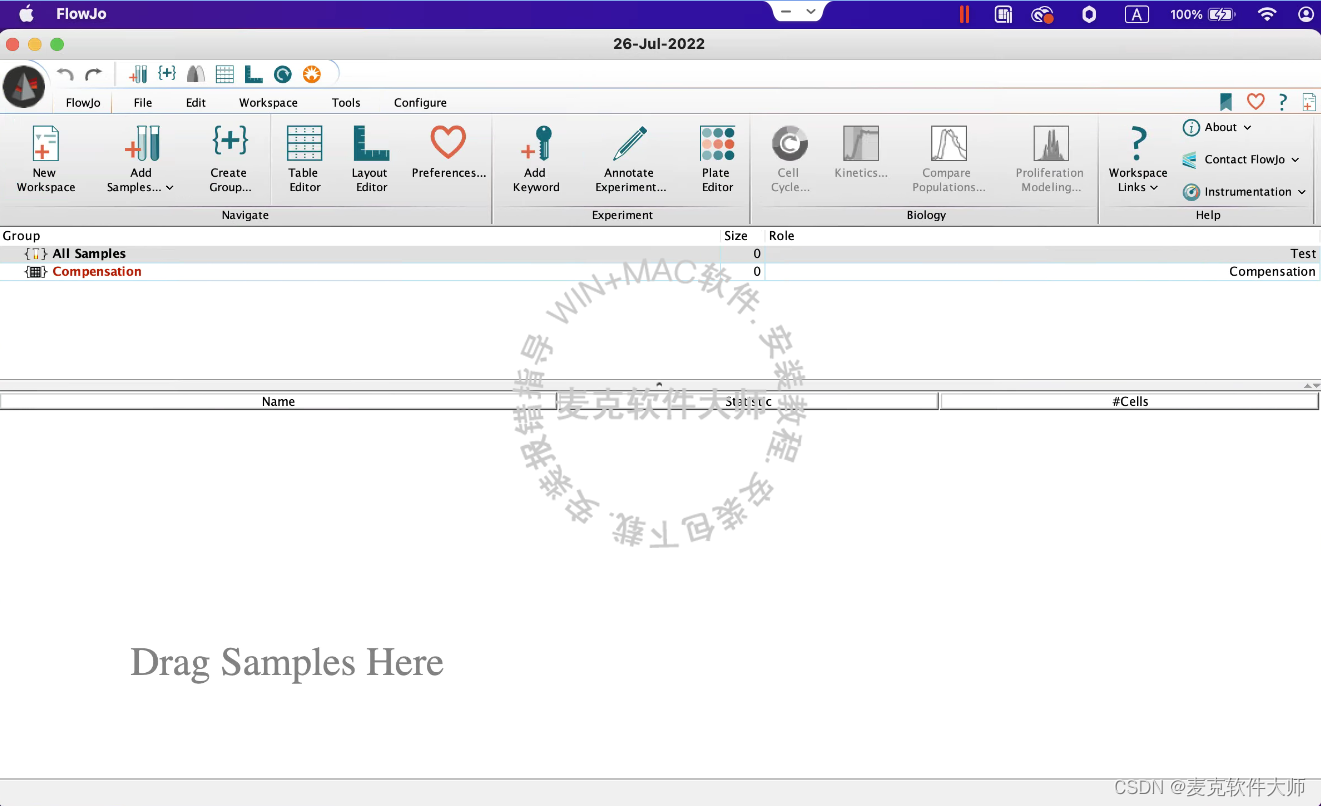Viewport: 1321px width, 806px height.
Task: Click the Statistic column header
Action: (x=748, y=401)
